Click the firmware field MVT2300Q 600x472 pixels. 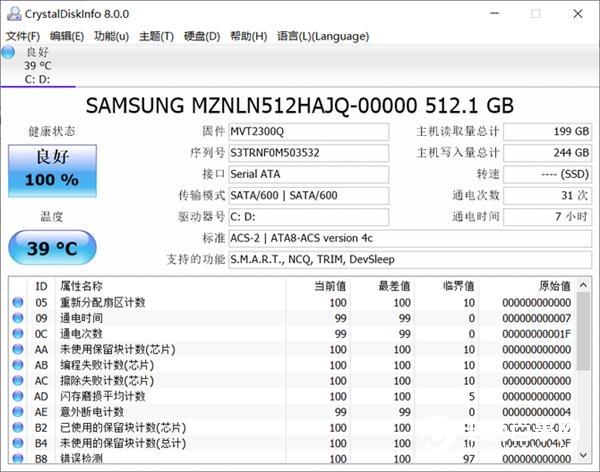tap(309, 132)
